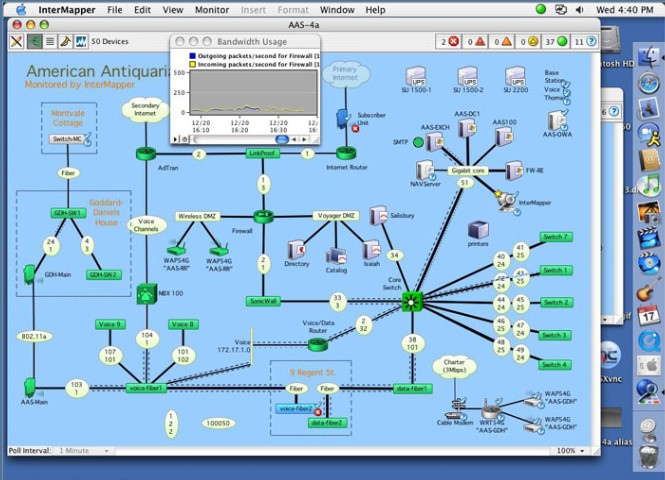Select the NBX 100 device icon
Viewport: 665px width, 480px height.
147,294
